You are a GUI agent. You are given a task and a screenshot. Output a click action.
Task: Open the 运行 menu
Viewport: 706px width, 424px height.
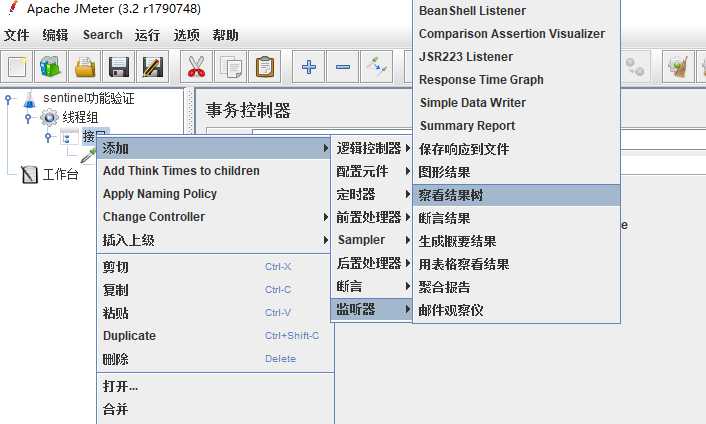coord(147,35)
